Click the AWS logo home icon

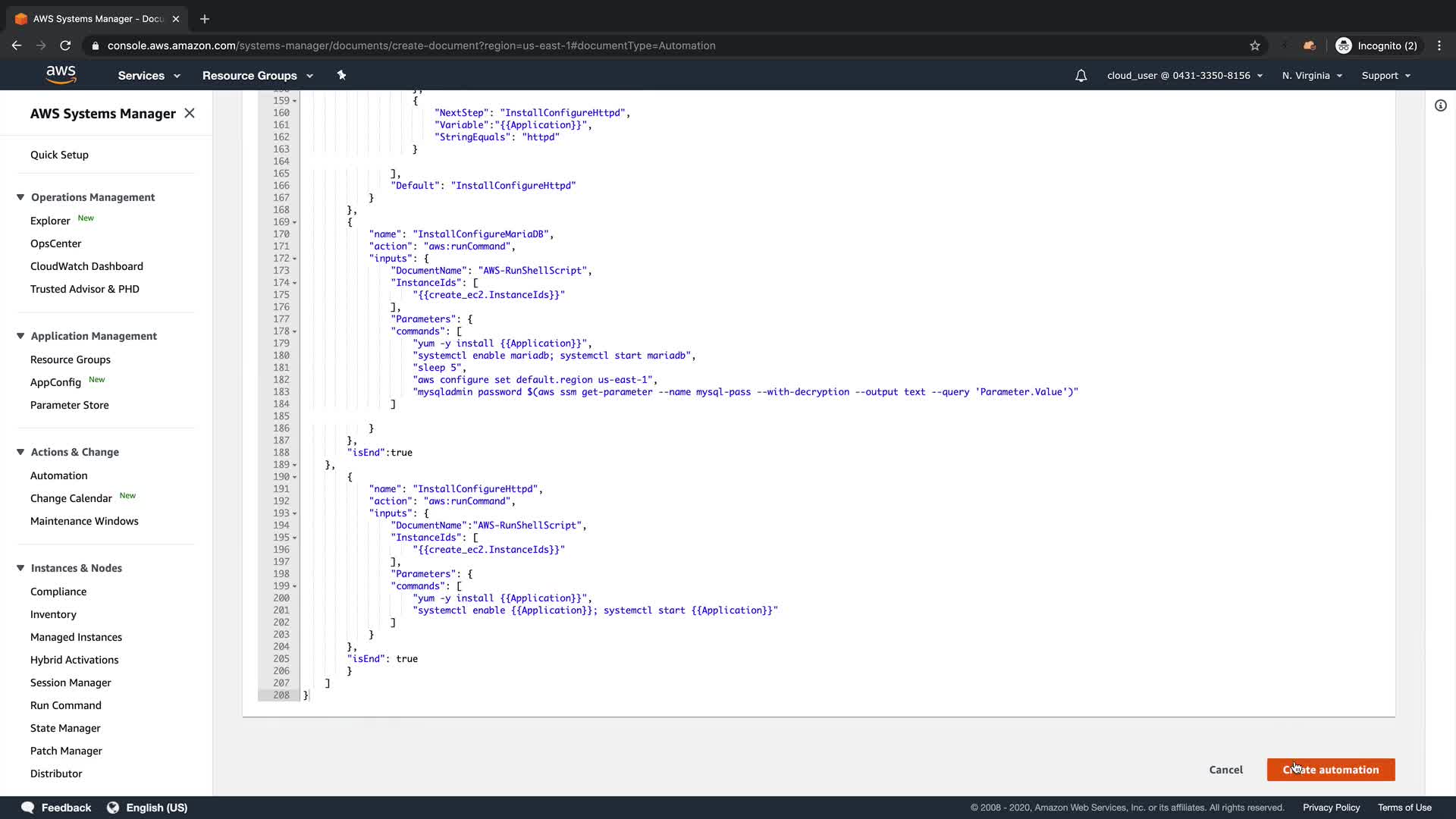pos(61,74)
